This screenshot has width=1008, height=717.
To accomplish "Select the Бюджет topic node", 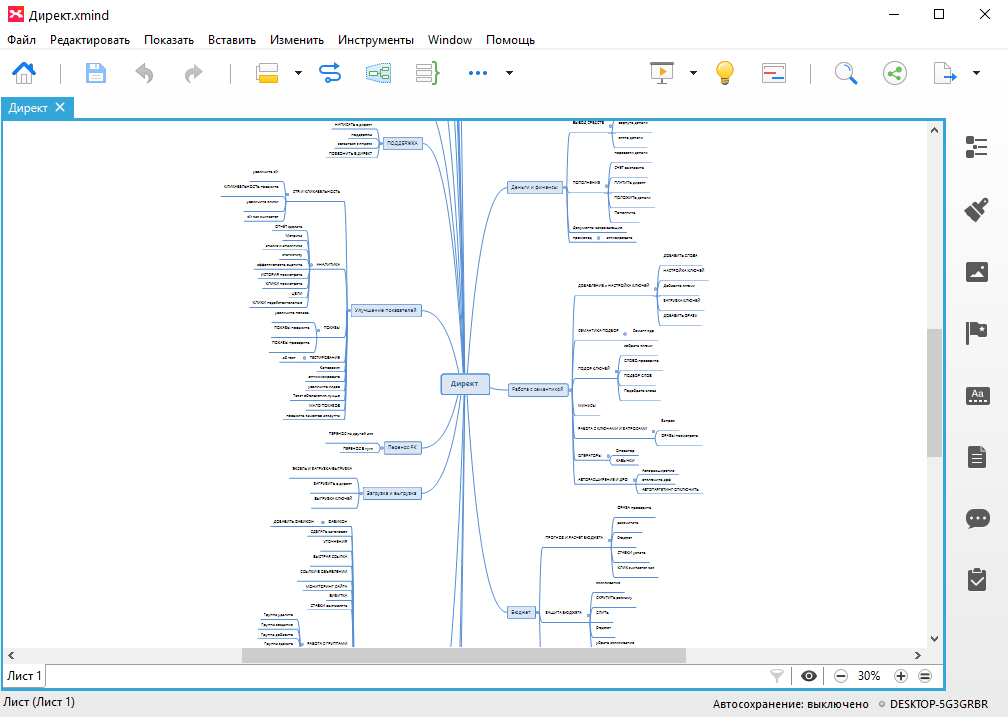I will click(x=521, y=612).
